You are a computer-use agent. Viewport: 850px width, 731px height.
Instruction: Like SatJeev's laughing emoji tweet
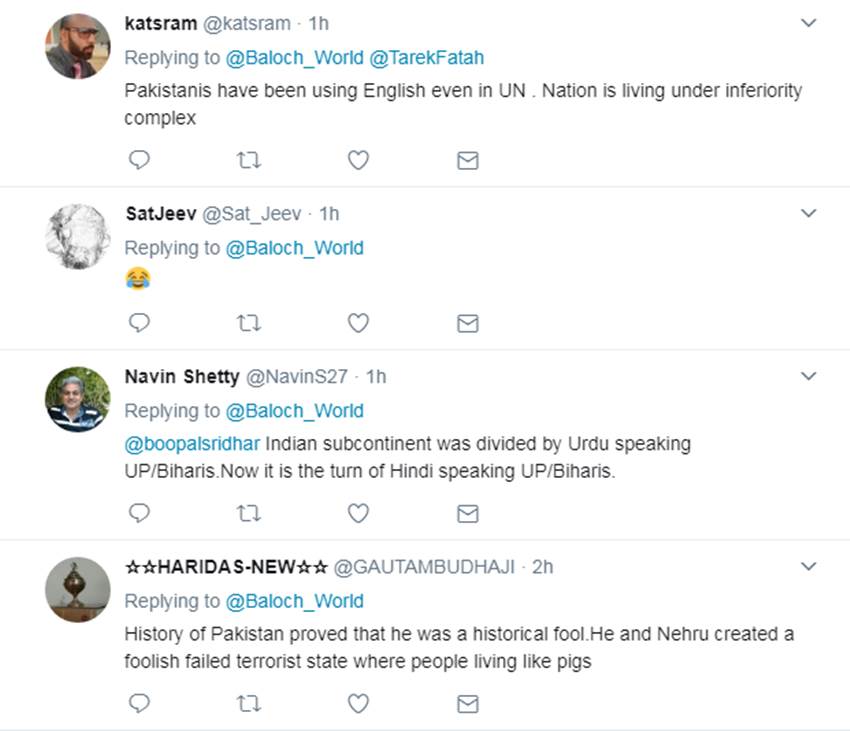[x=358, y=323]
